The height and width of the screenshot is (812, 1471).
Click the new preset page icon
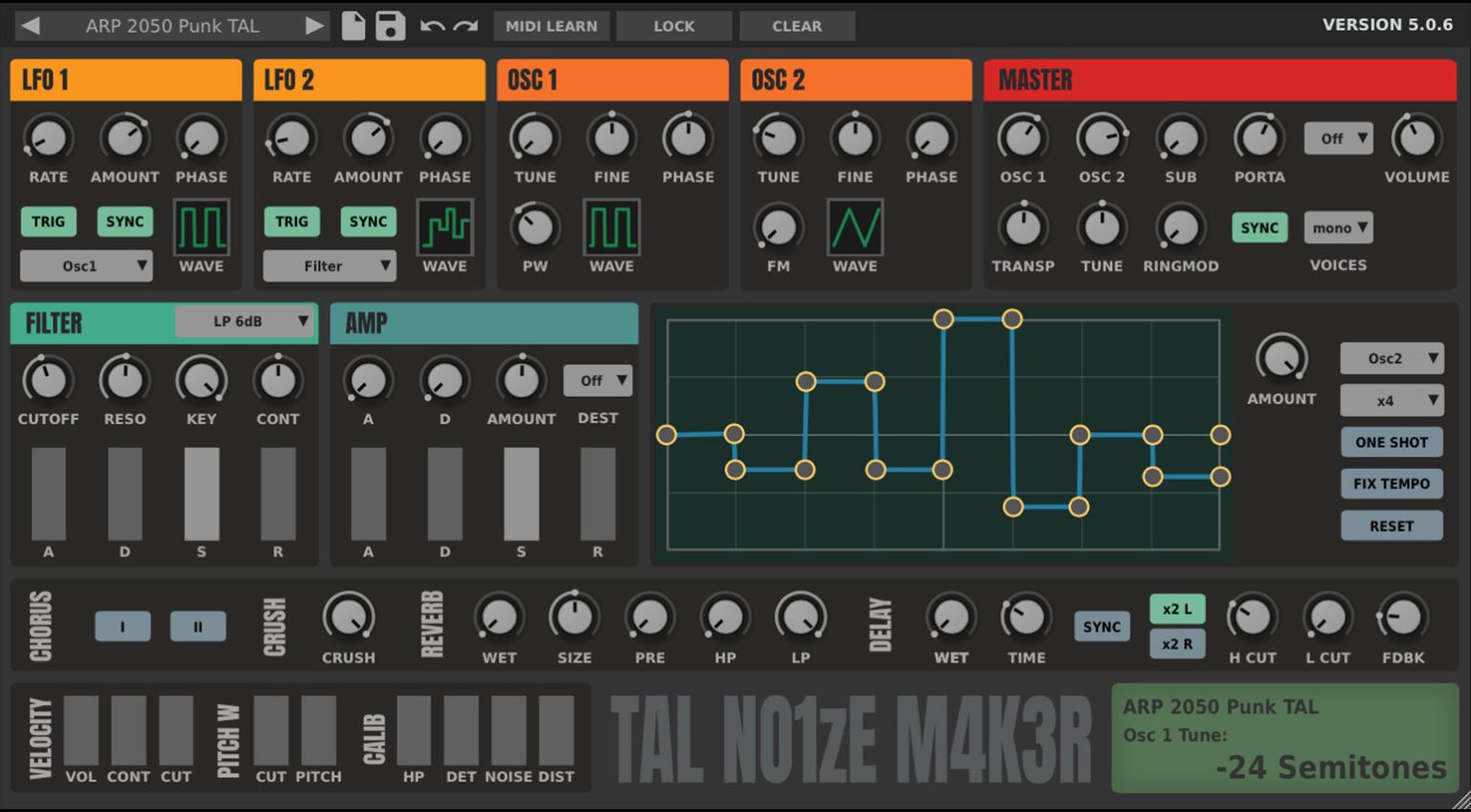pos(353,26)
